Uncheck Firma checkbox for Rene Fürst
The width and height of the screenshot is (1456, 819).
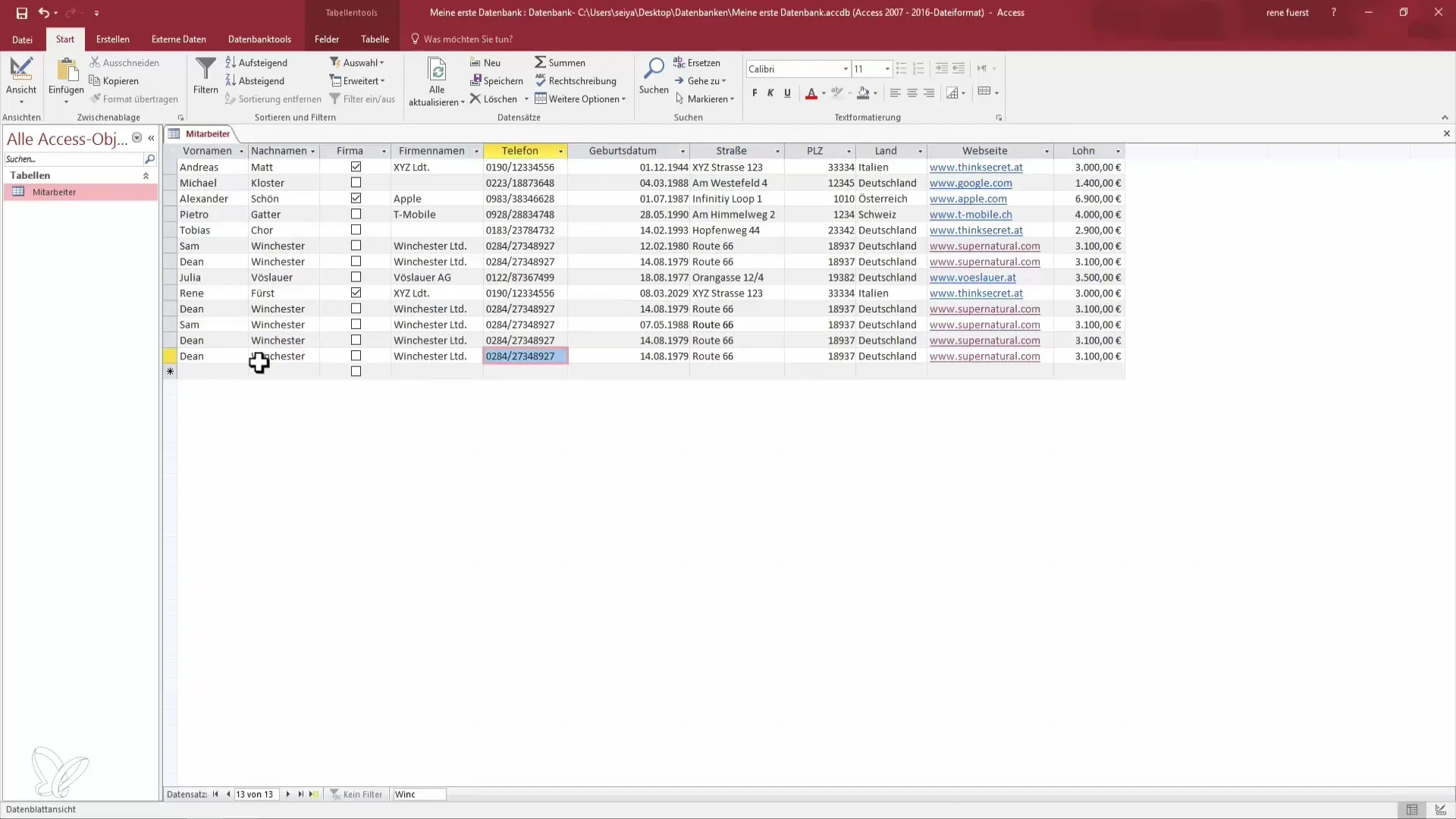click(x=356, y=293)
